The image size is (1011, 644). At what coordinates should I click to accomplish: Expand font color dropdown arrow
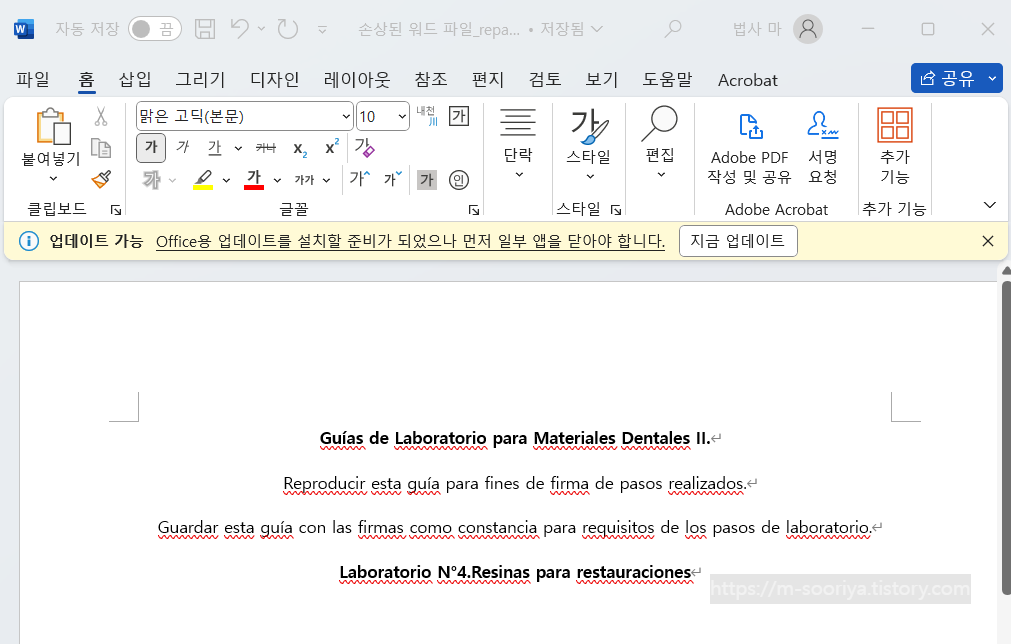277,181
